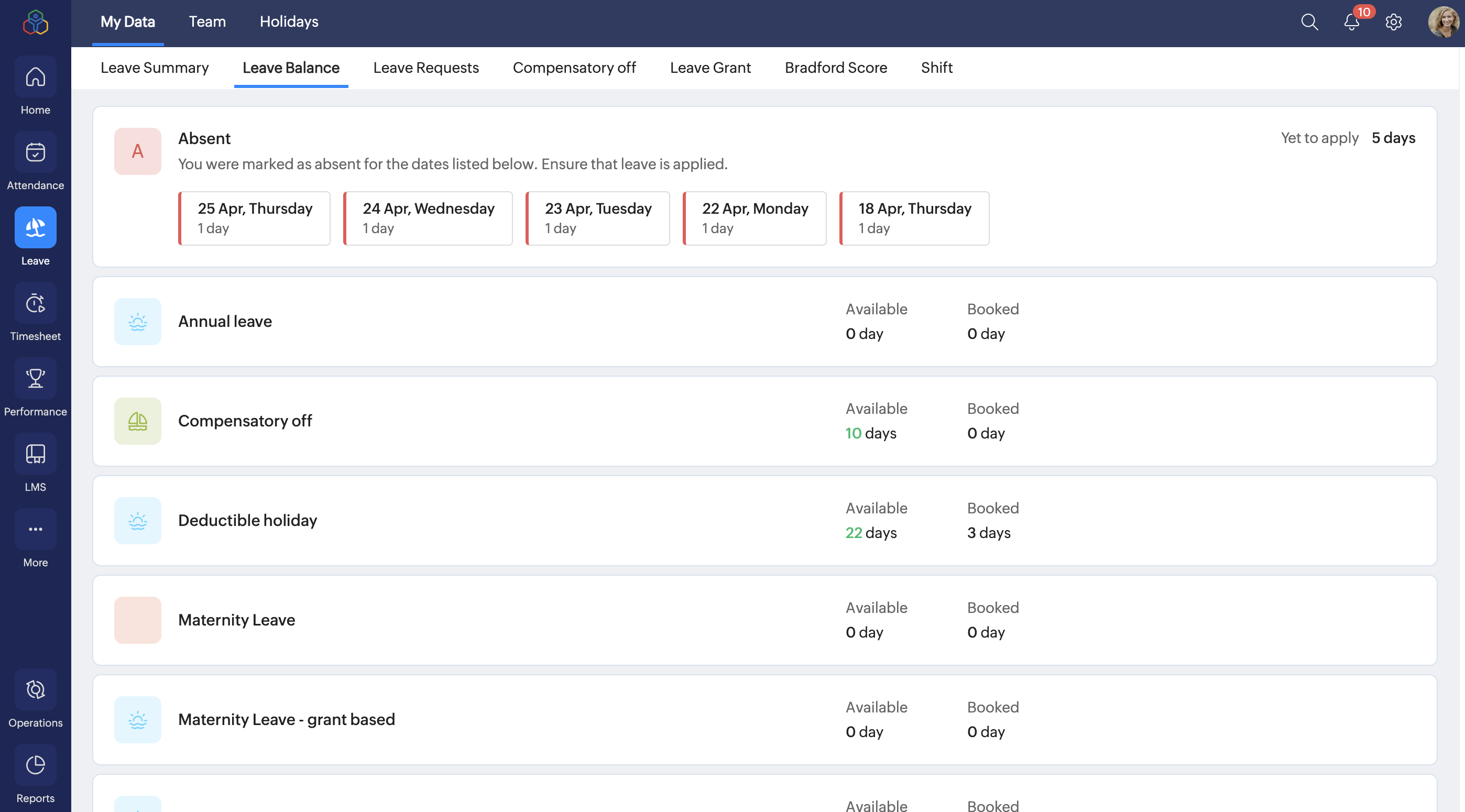Viewport: 1465px width, 812px height.
Task: Open the settings gear icon
Action: click(x=1393, y=22)
